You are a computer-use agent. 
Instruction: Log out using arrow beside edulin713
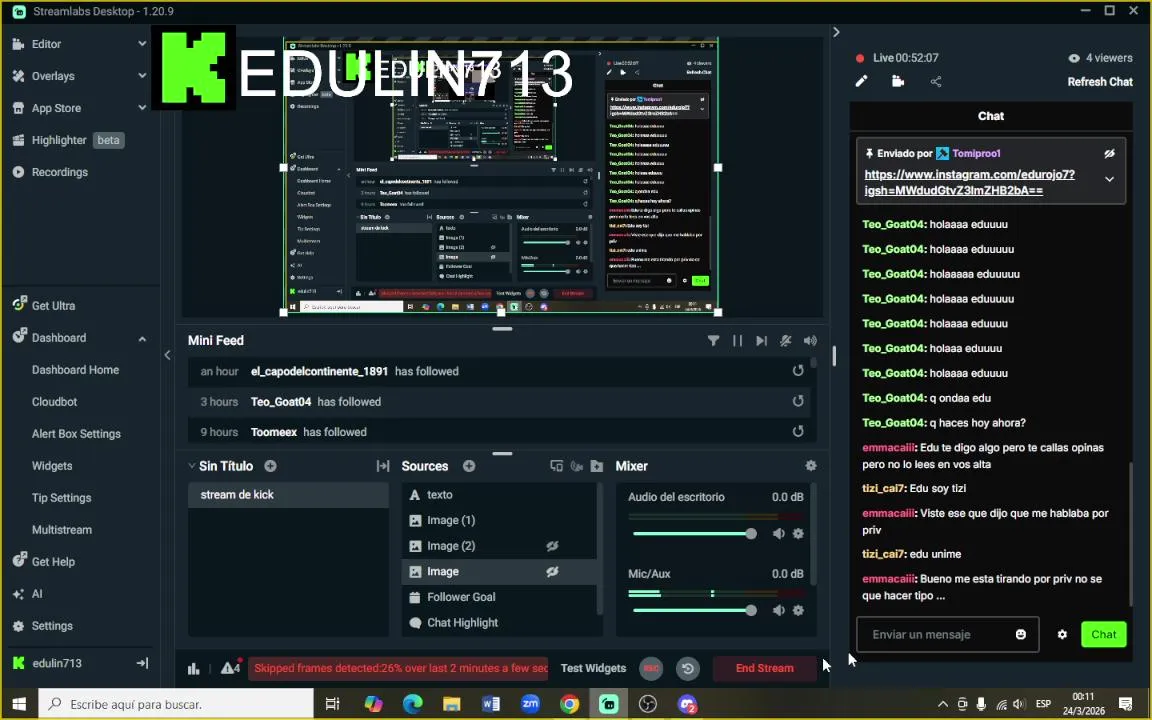pos(142,663)
